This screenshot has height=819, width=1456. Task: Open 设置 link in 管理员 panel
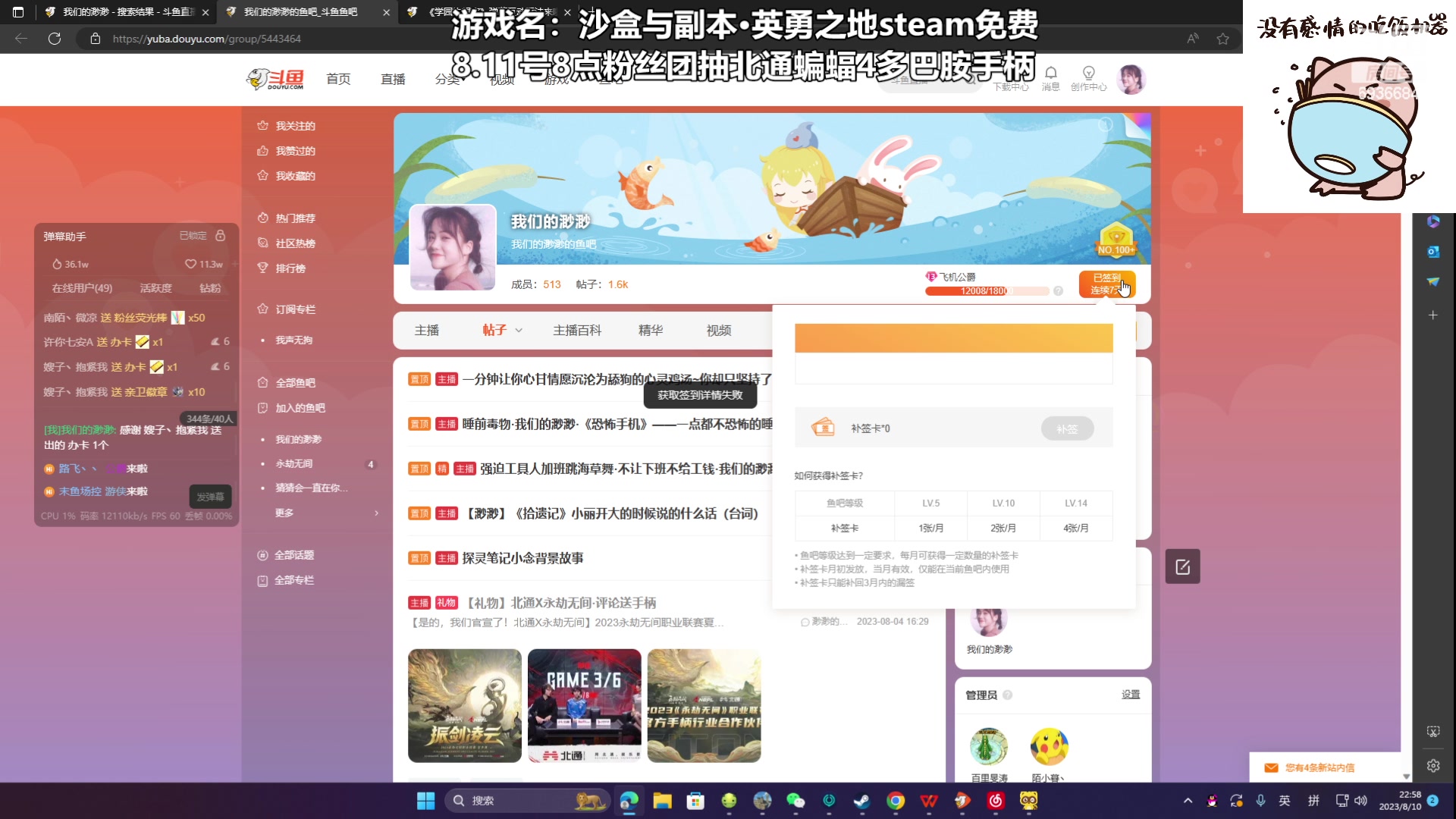(1131, 695)
